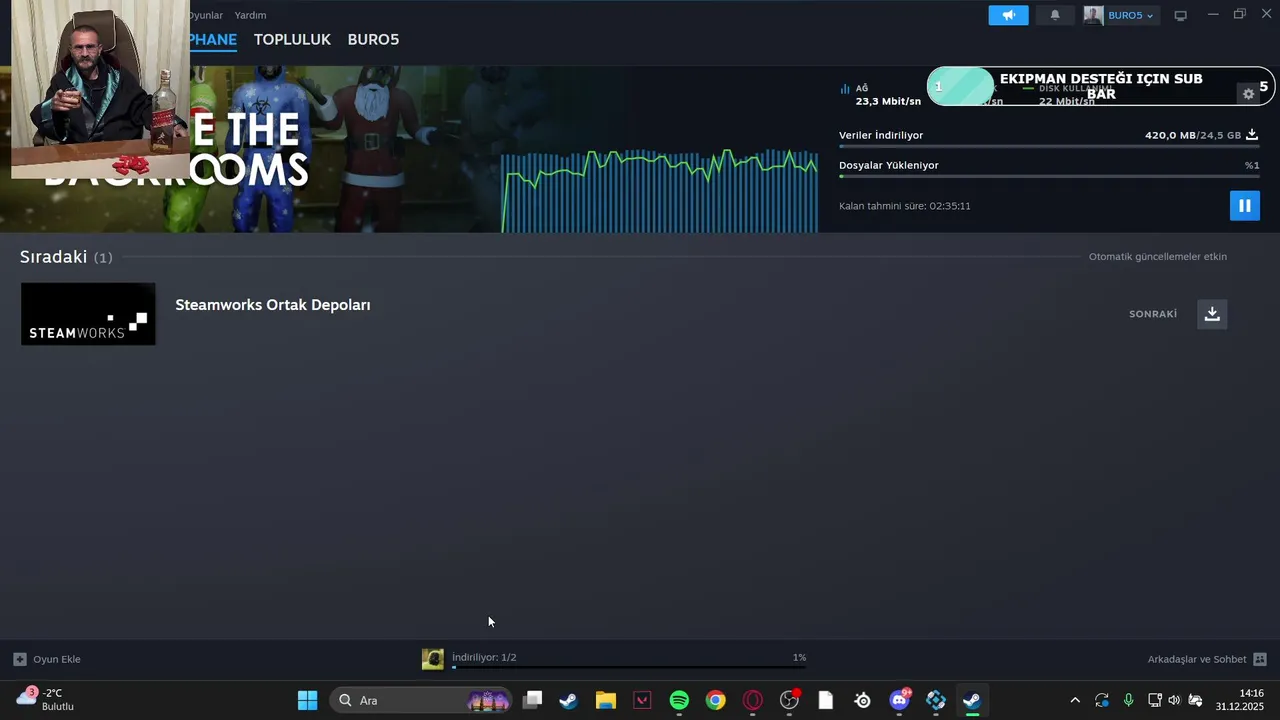Open Task View on the taskbar
The height and width of the screenshot is (720, 1280).
(533, 700)
